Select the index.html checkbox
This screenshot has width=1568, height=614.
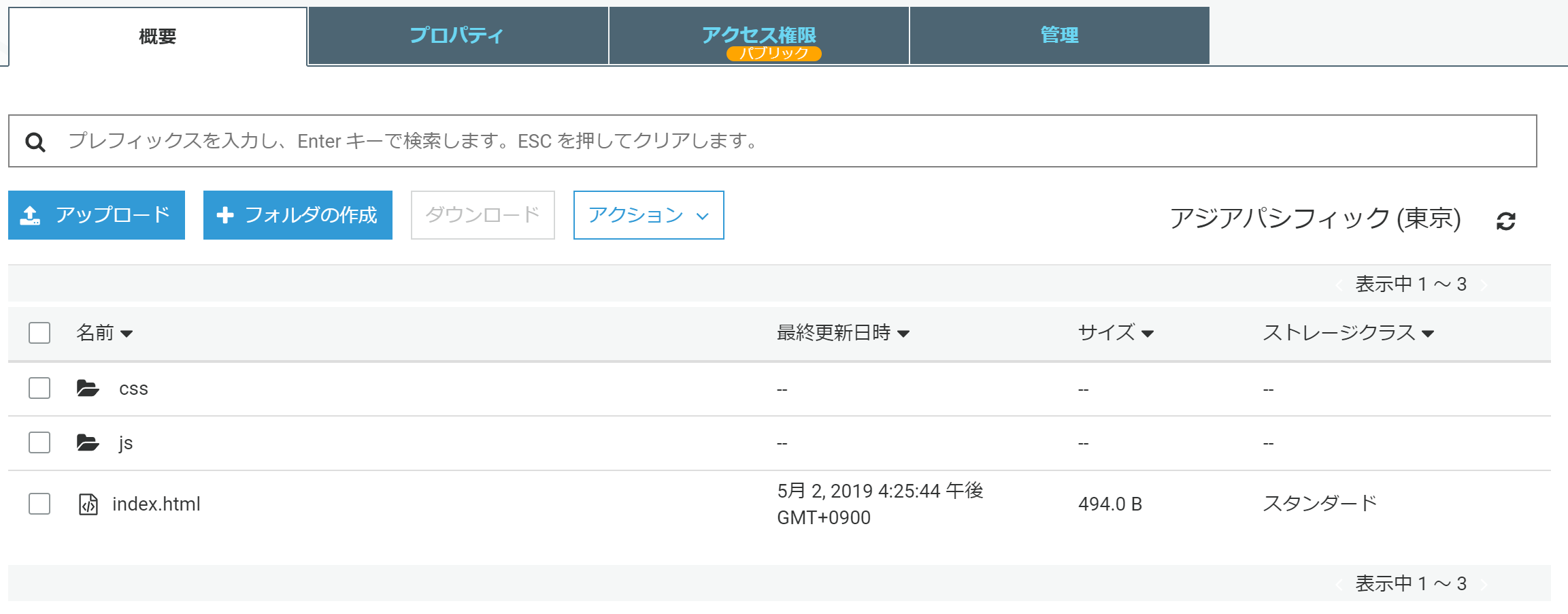(39, 504)
